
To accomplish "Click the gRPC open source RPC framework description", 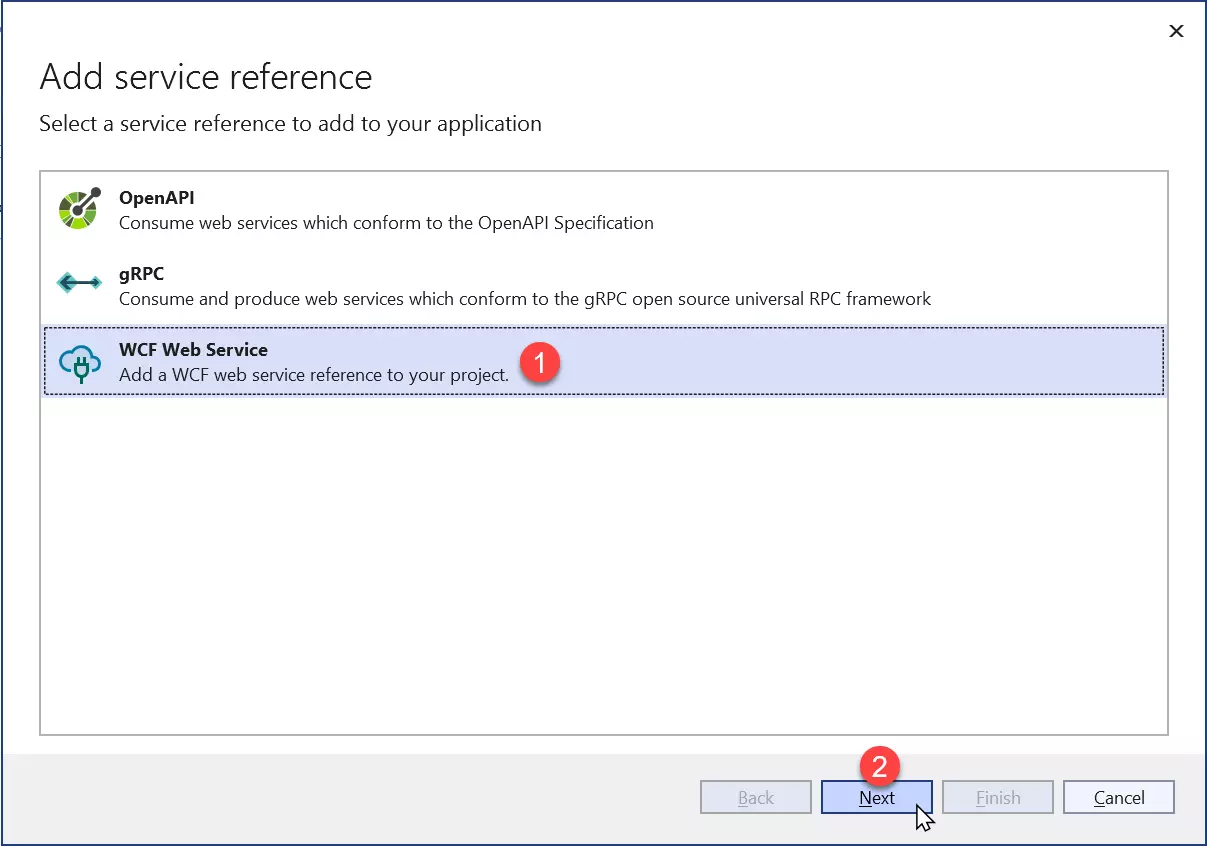I will (525, 299).
